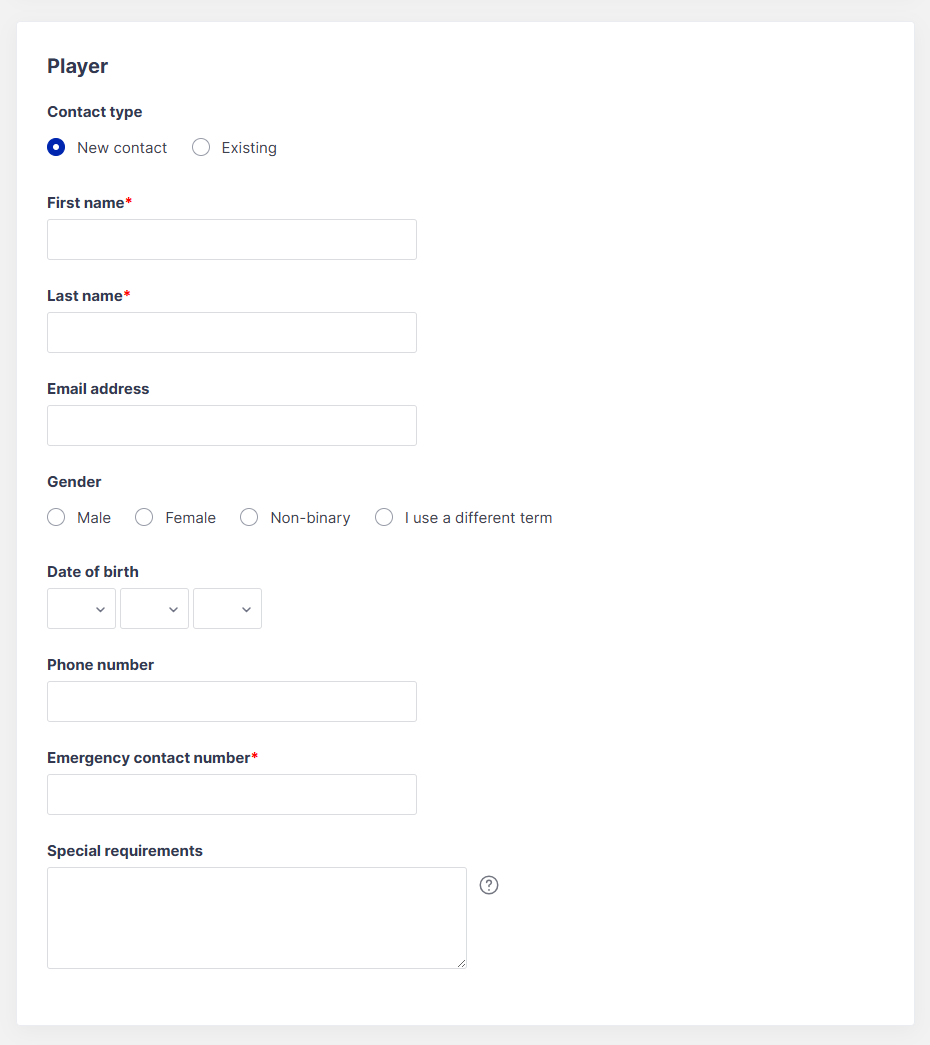Click the Email address input box
The image size is (930, 1045).
[231, 425]
